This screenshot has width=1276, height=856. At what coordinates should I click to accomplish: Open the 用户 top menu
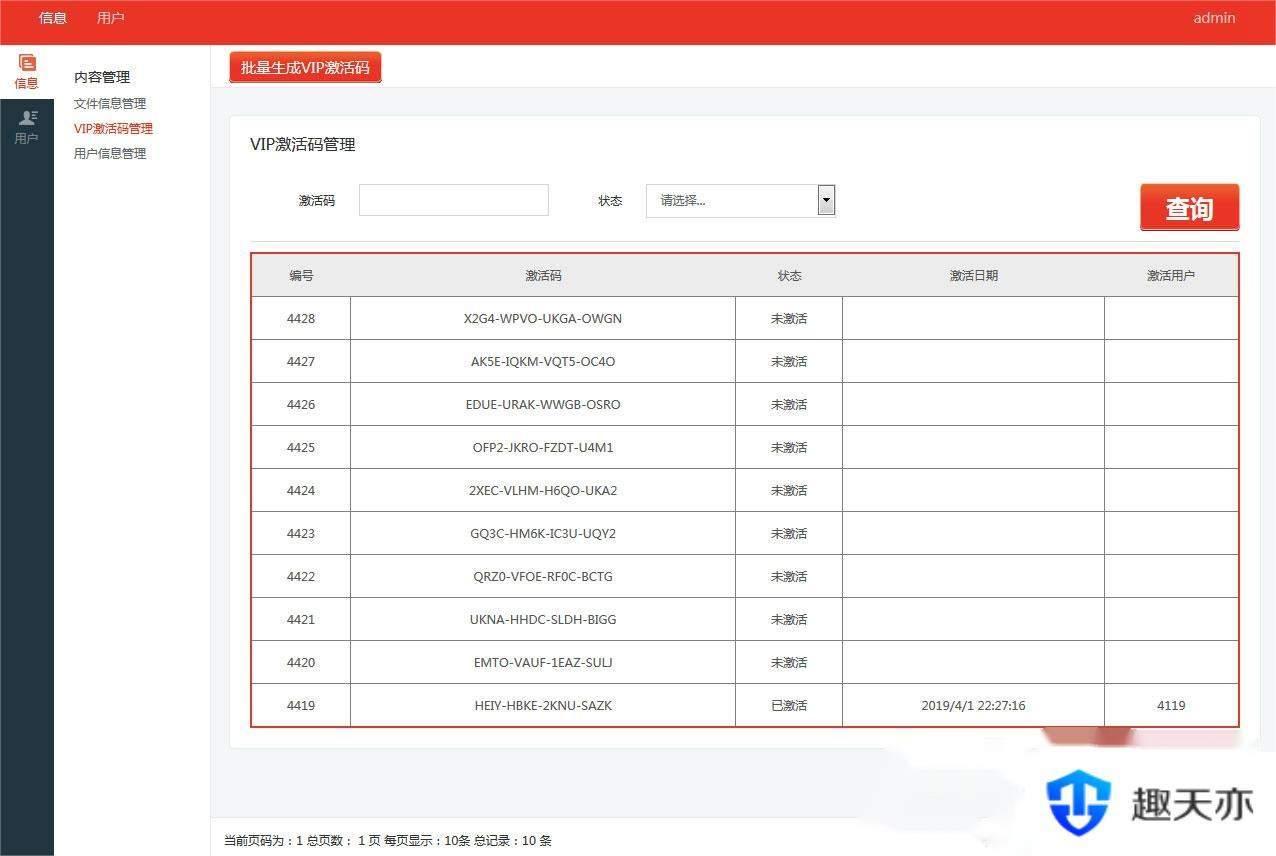click(111, 18)
